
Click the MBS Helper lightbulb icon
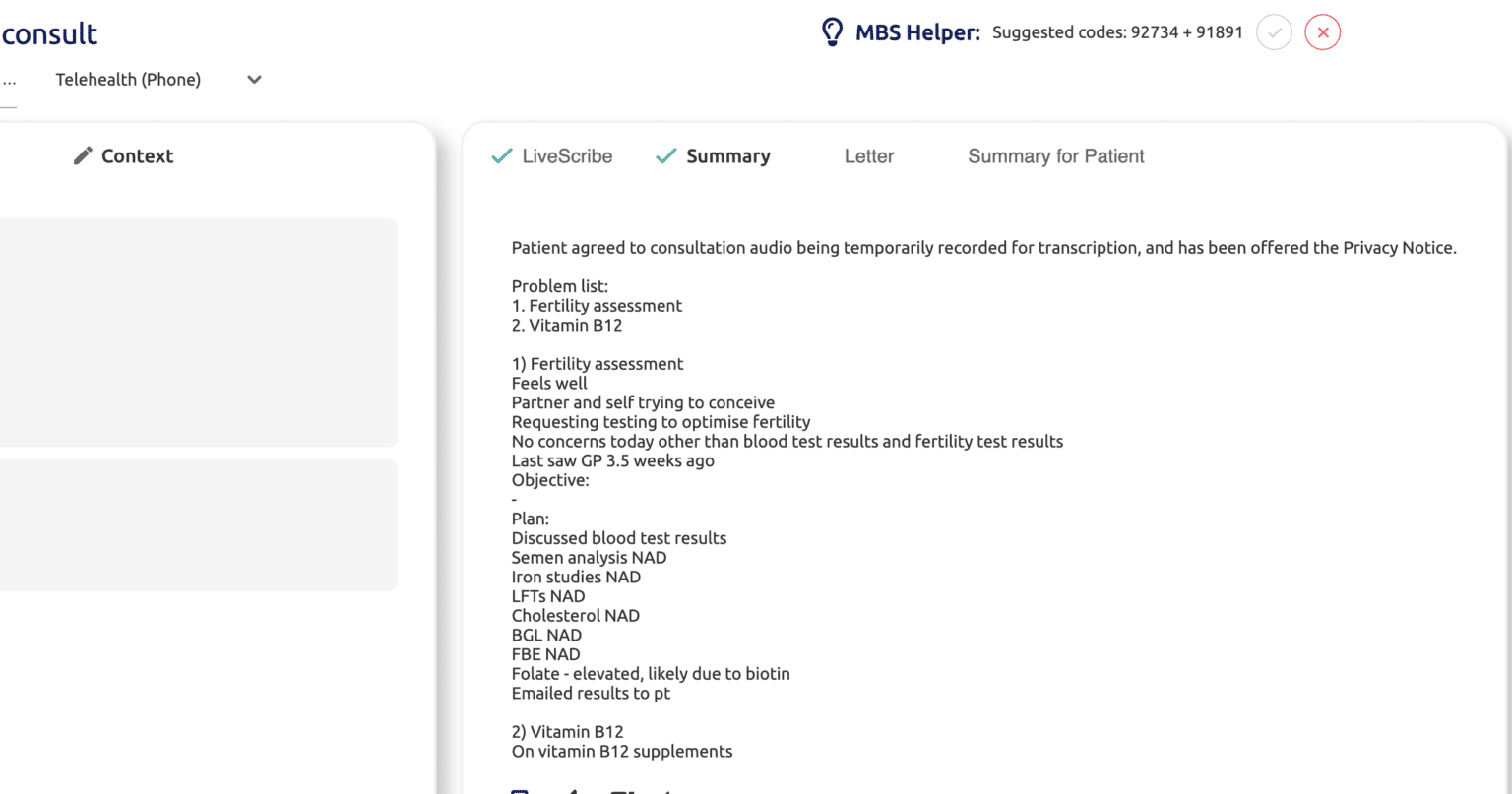833,31
